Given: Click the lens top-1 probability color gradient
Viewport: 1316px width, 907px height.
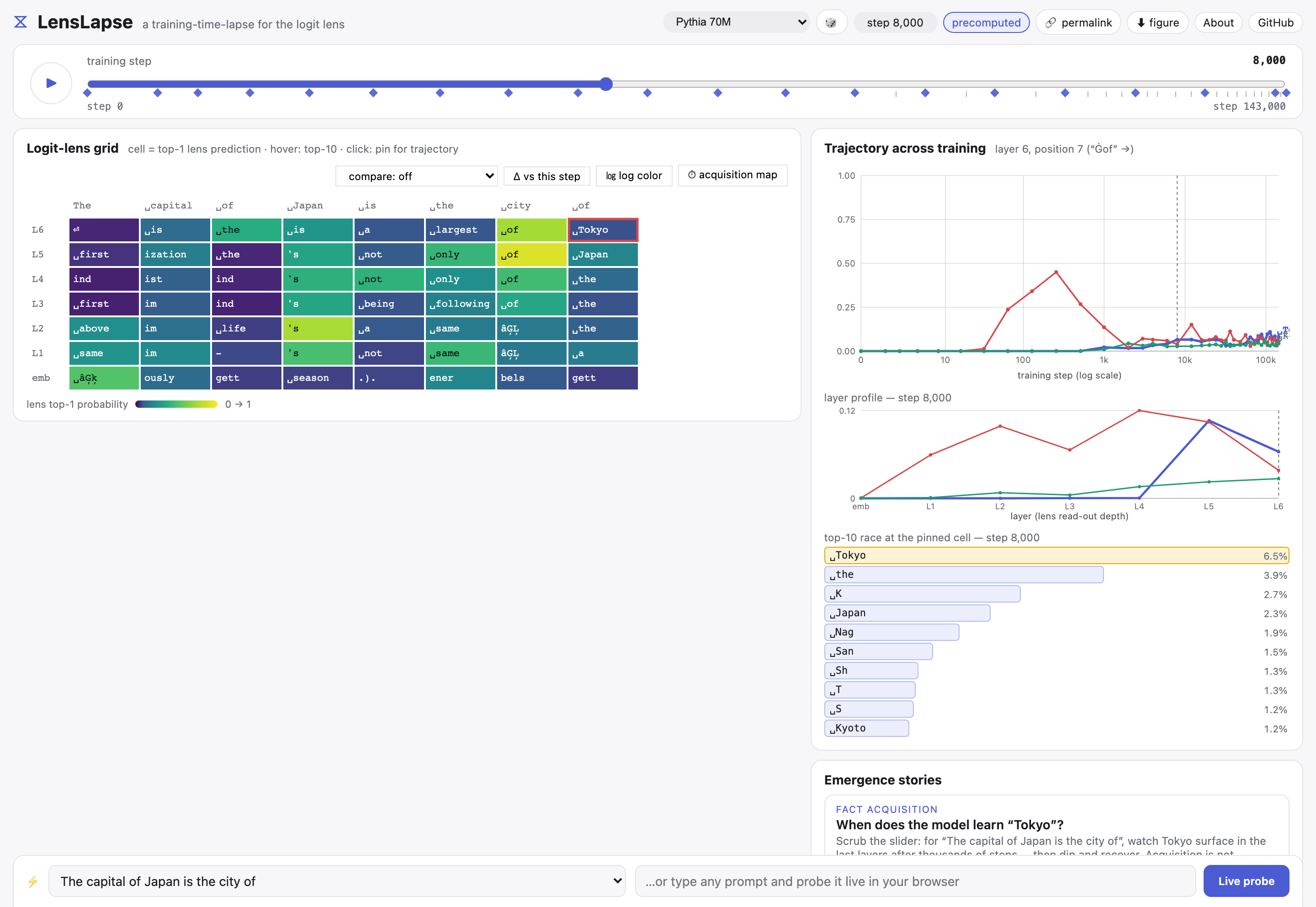Looking at the screenshot, I should [176, 404].
